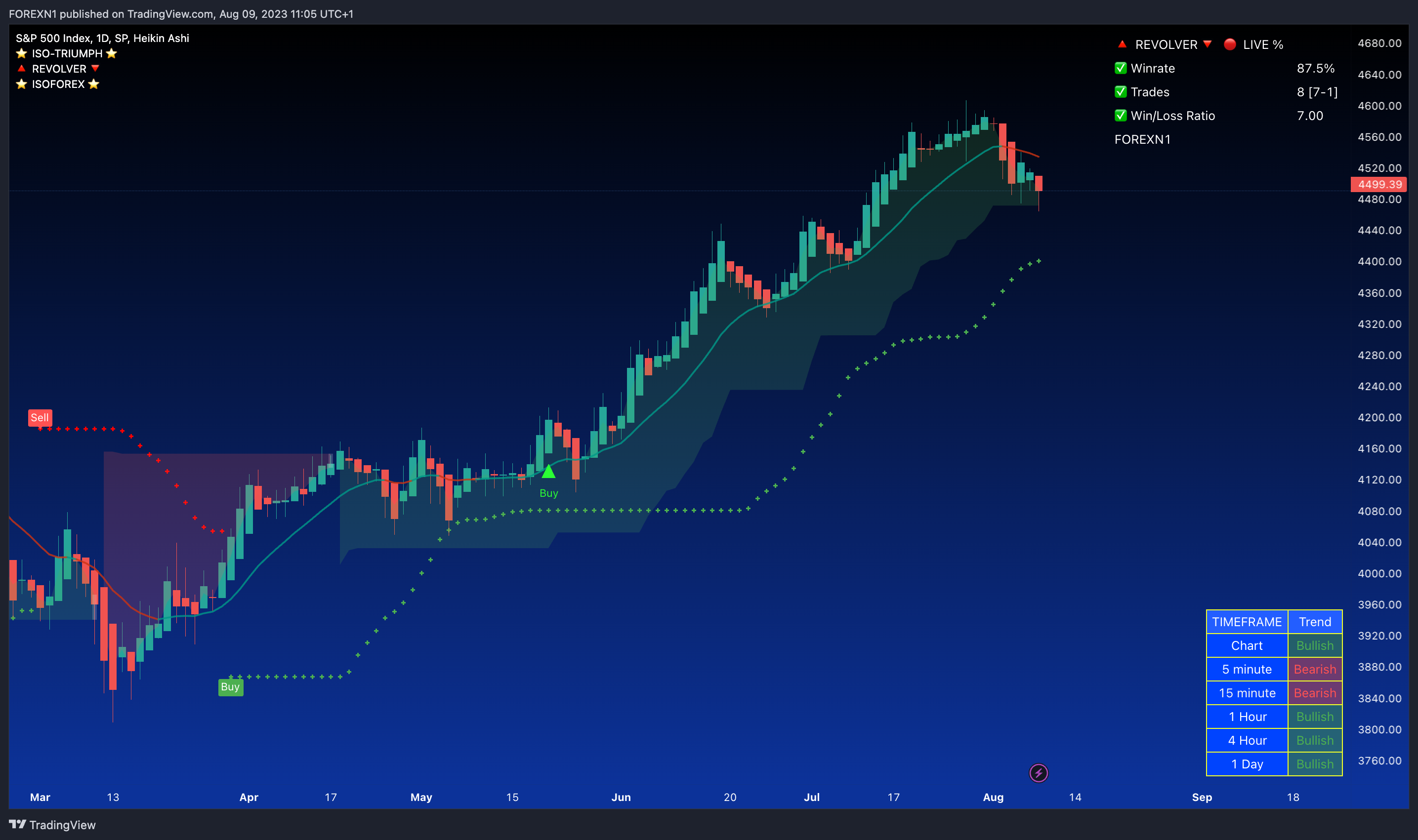The height and width of the screenshot is (840, 1418).
Task: Click the red LIVE % circle indicator
Action: (x=1229, y=44)
